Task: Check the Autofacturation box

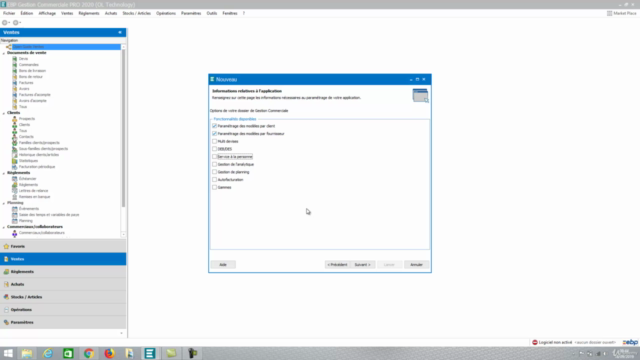Action: pos(214,180)
